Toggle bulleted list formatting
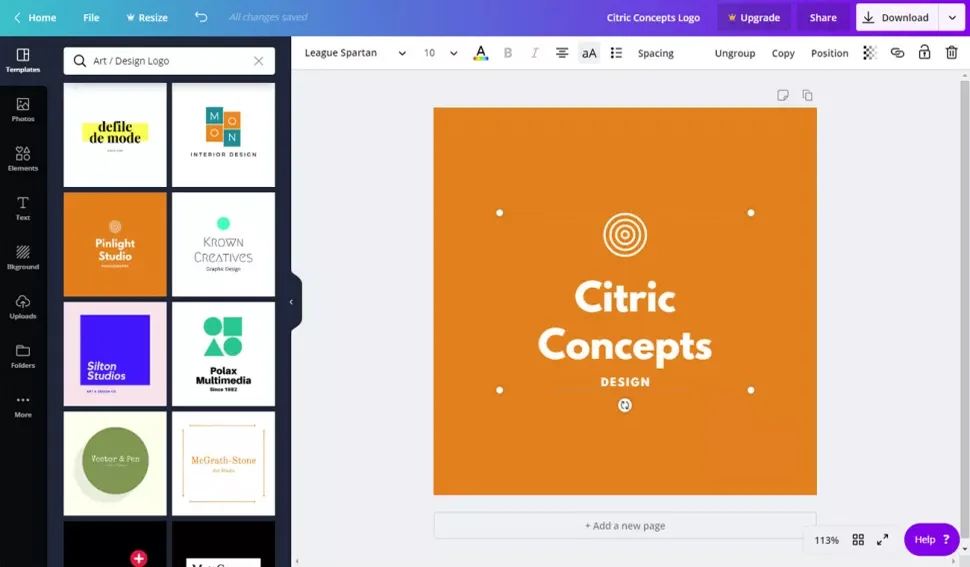Viewport: 970px width, 567px height. (616, 53)
